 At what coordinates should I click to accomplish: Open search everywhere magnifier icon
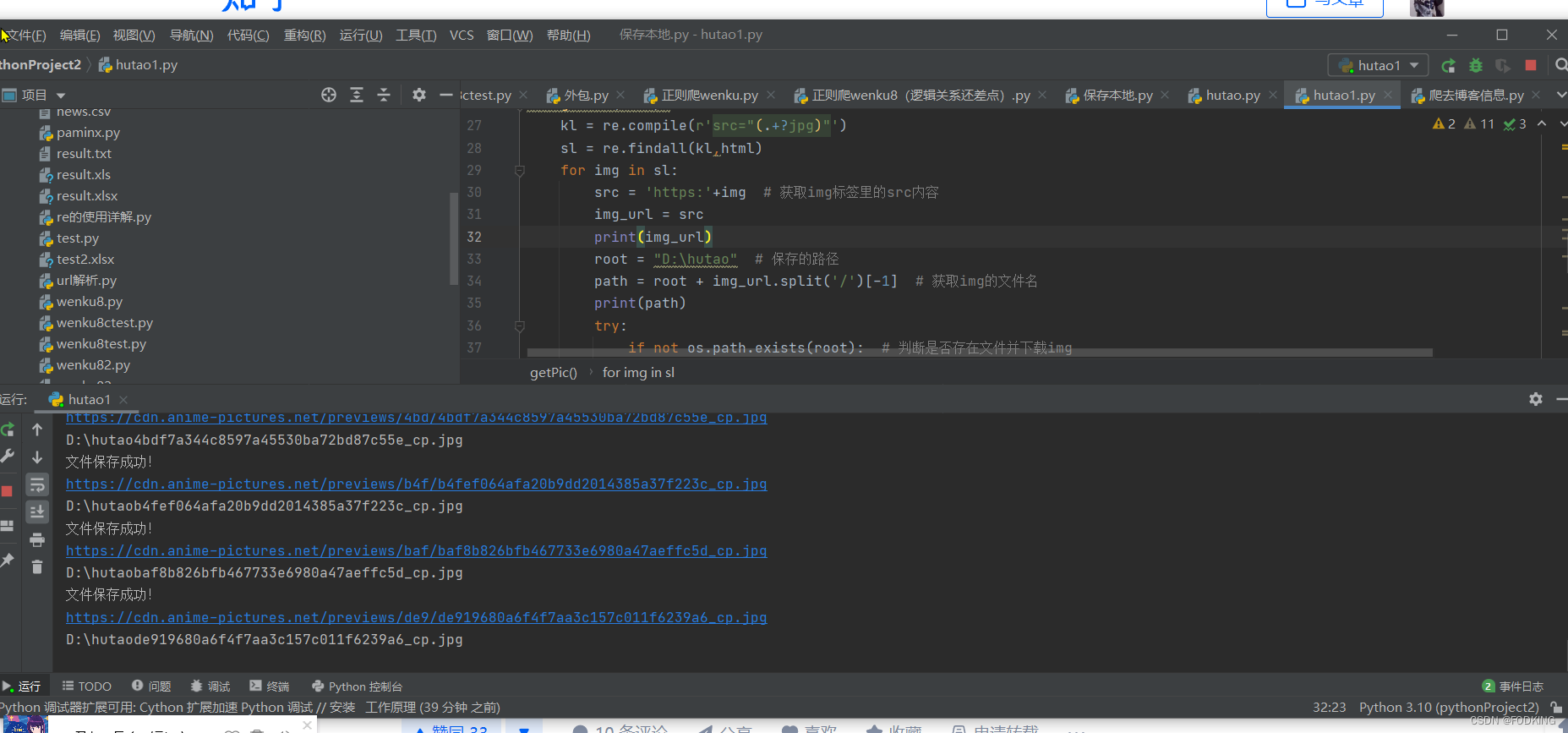pos(1560,65)
